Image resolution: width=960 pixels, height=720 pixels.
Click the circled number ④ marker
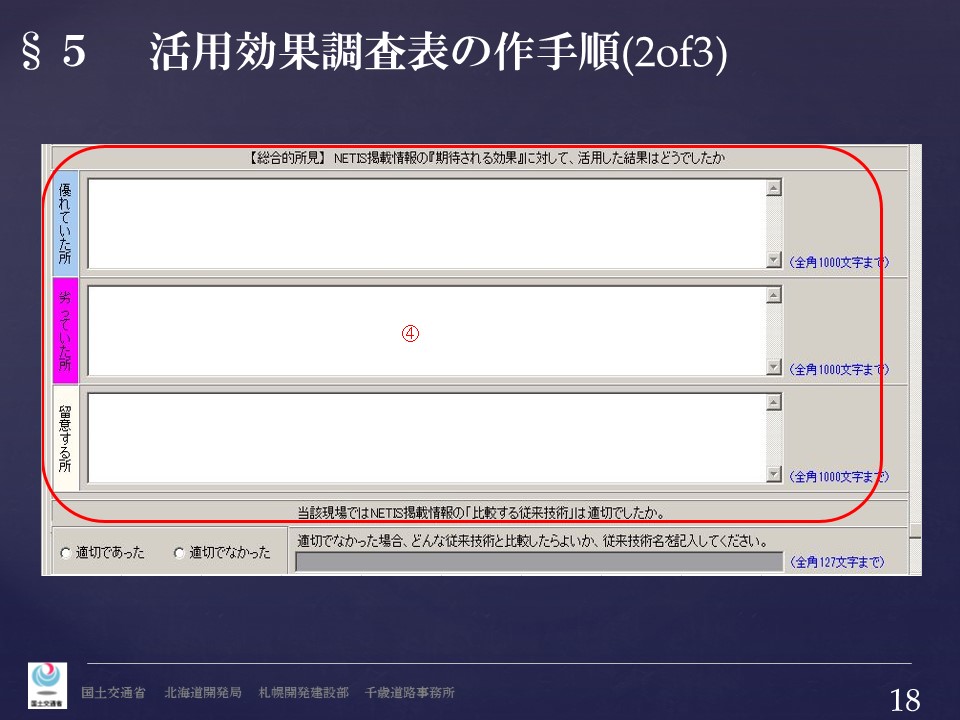click(409, 334)
